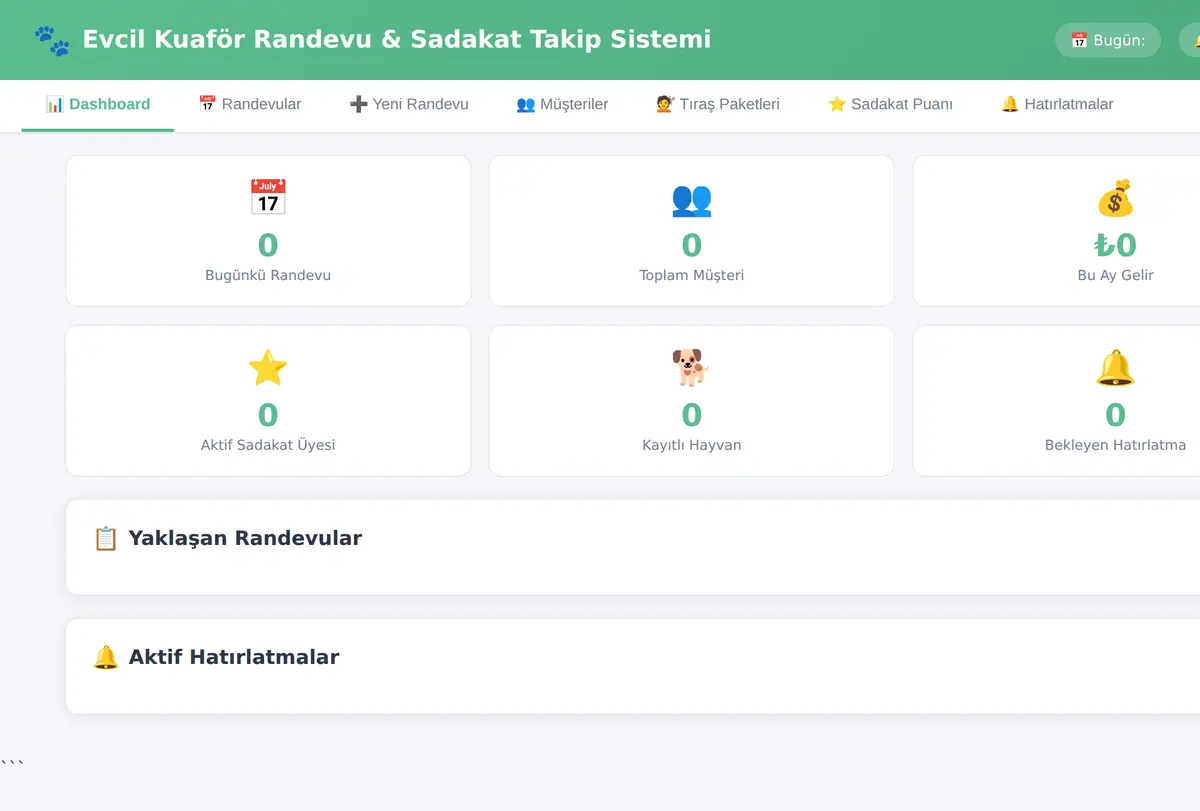
Task: Click the Toplam Müşteri label
Action: (692, 275)
